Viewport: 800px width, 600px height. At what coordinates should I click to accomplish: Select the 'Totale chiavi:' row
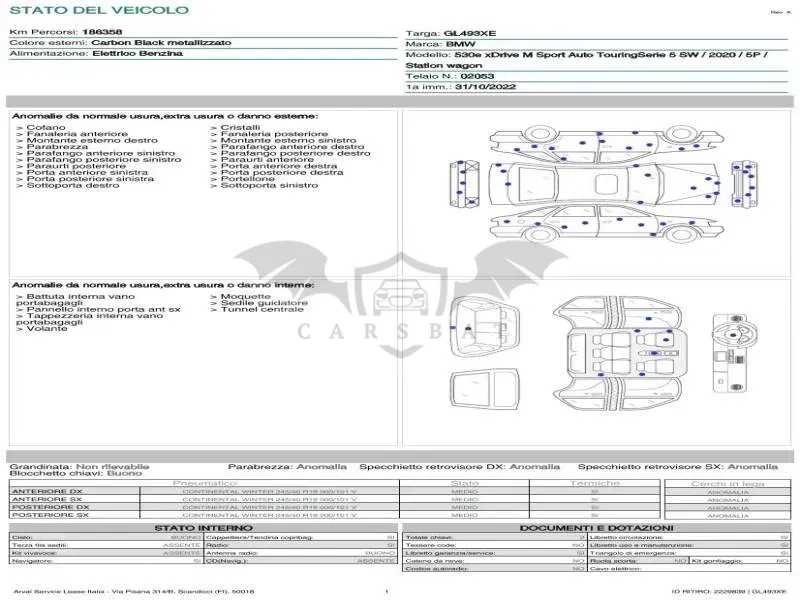tap(495, 538)
